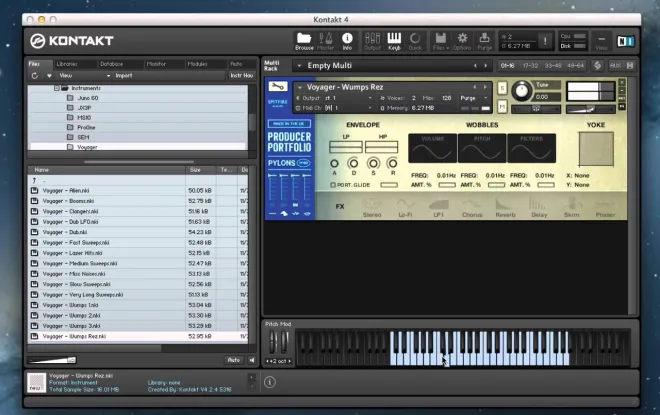Image resolution: width=660 pixels, height=415 pixels.
Task: Click the Envelope Attack knob
Action: pos(334,163)
